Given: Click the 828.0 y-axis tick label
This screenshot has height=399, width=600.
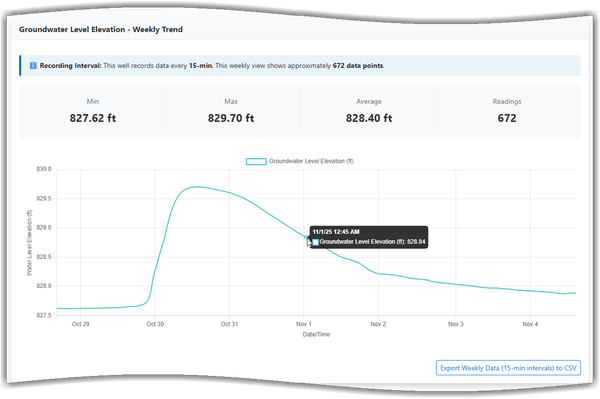Looking at the screenshot, I should click(44, 286).
